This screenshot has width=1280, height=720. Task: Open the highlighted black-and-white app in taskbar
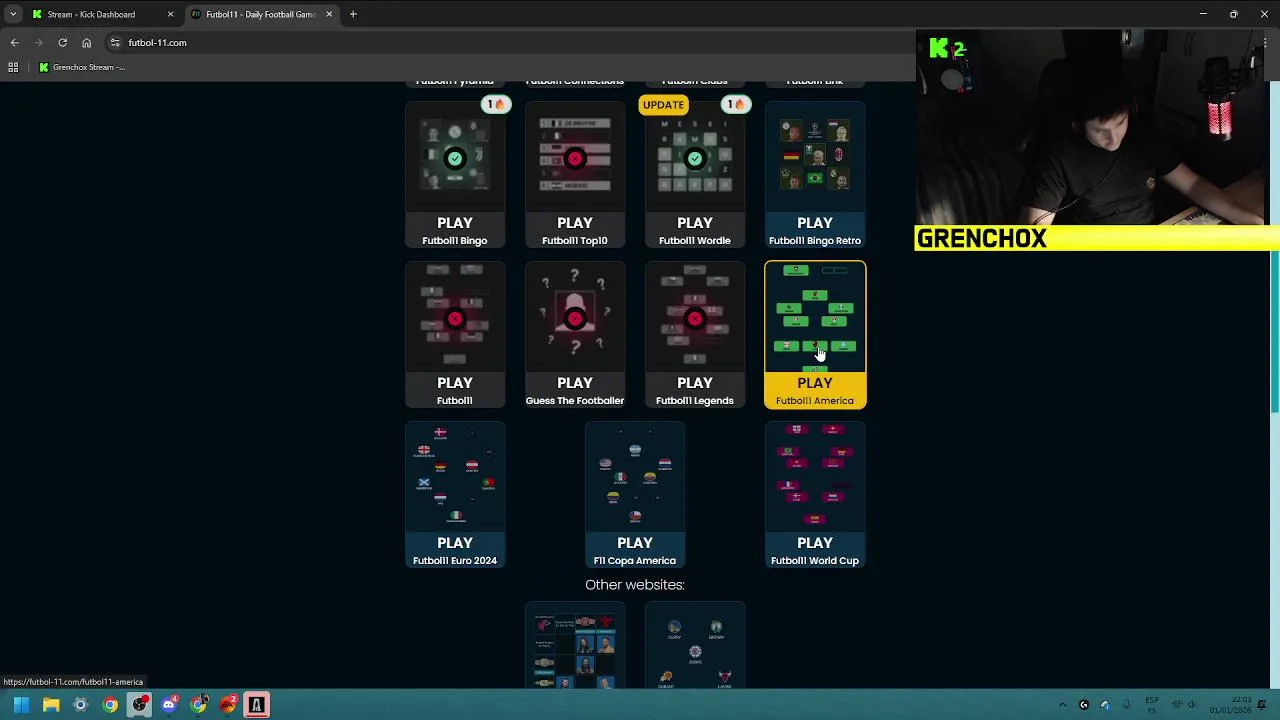(x=256, y=705)
